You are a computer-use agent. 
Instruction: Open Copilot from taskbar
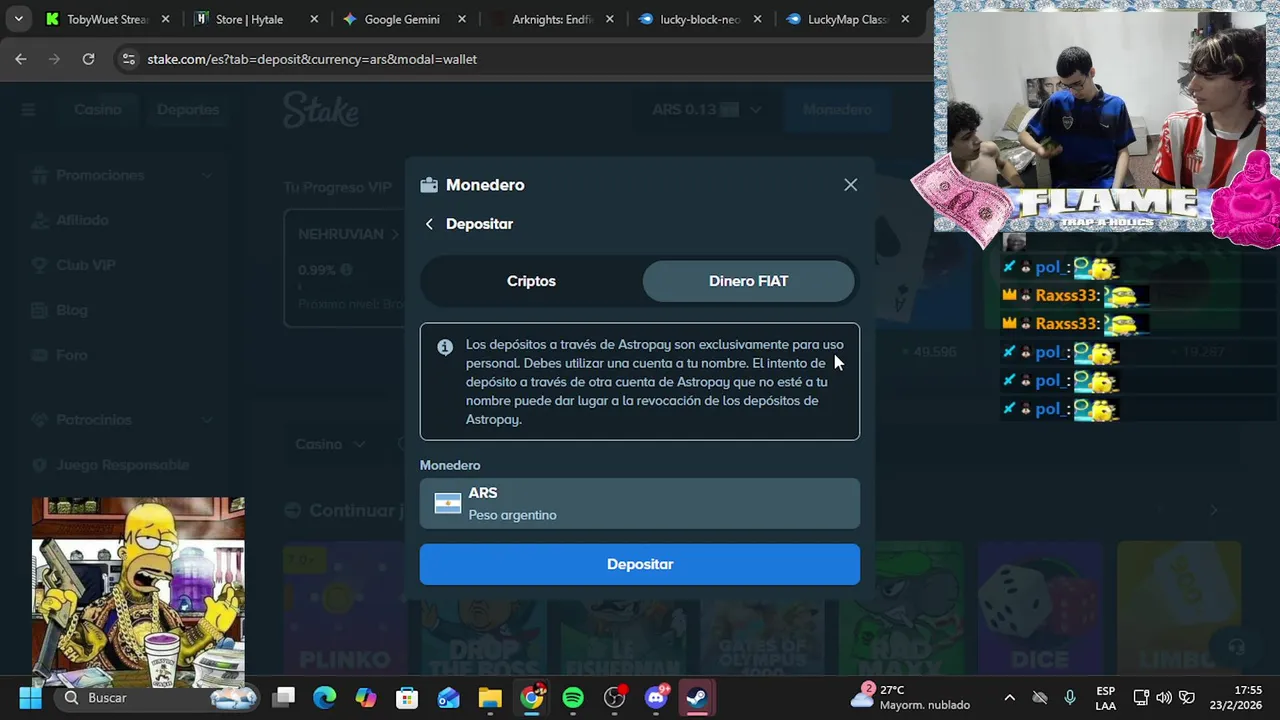click(x=366, y=698)
